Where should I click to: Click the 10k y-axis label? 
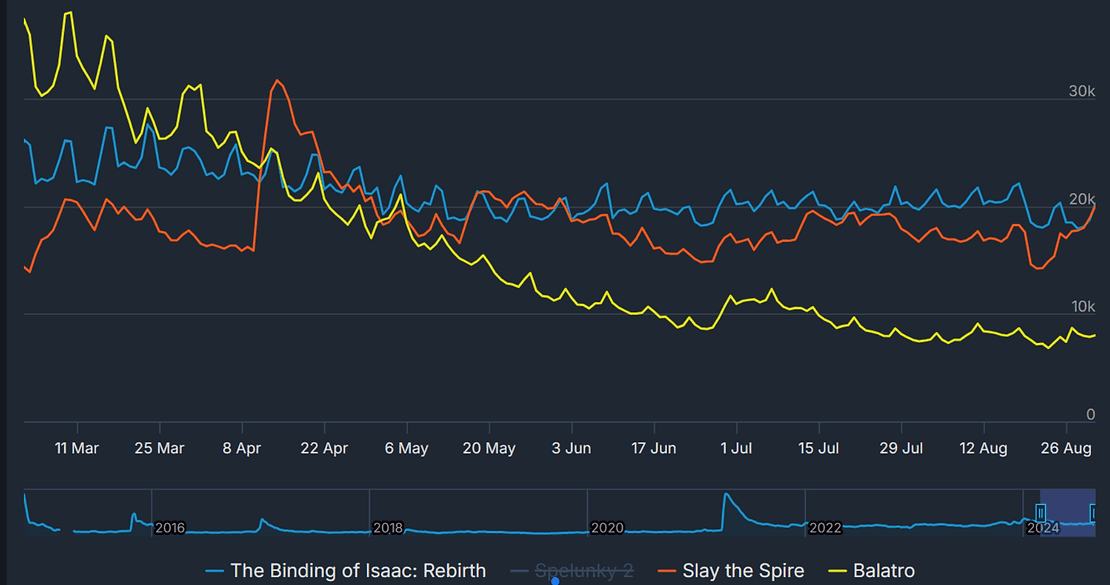1083,307
